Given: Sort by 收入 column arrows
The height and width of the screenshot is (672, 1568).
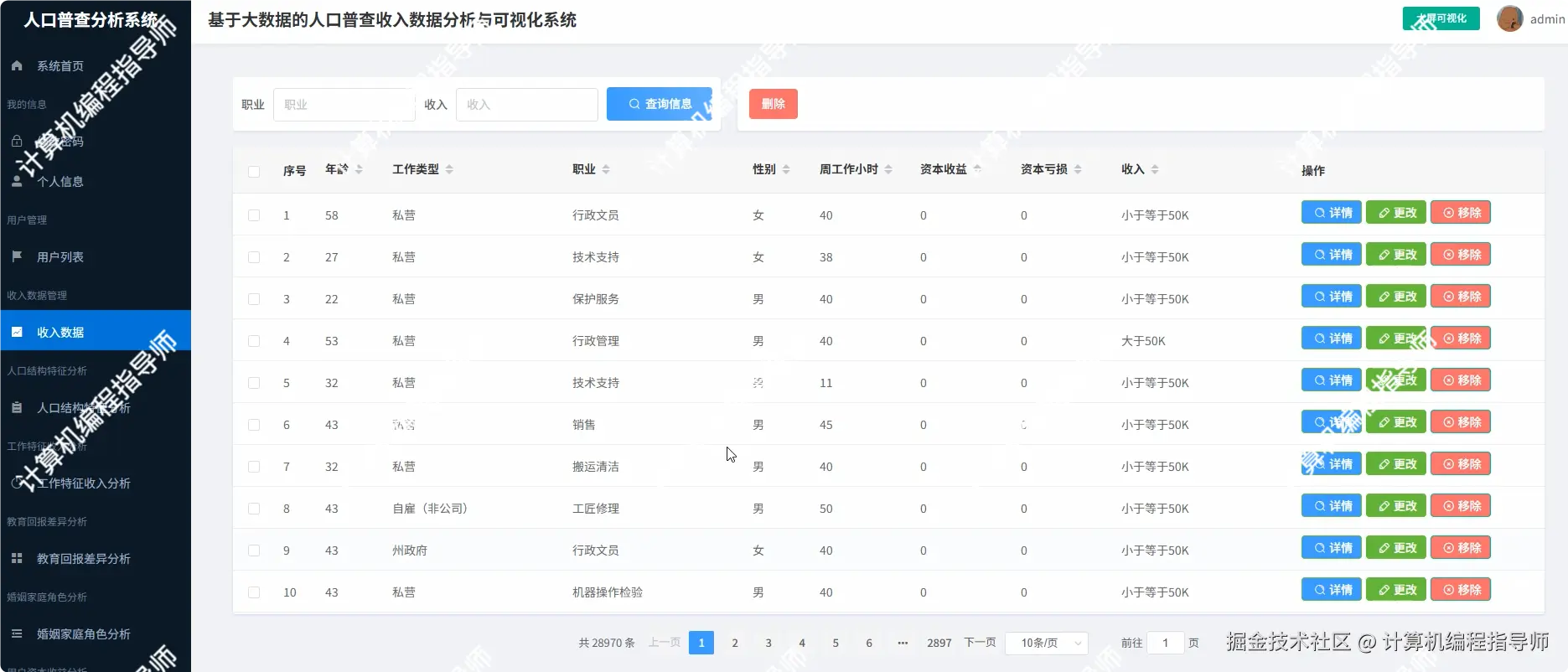Looking at the screenshot, I should point(1155,169).
